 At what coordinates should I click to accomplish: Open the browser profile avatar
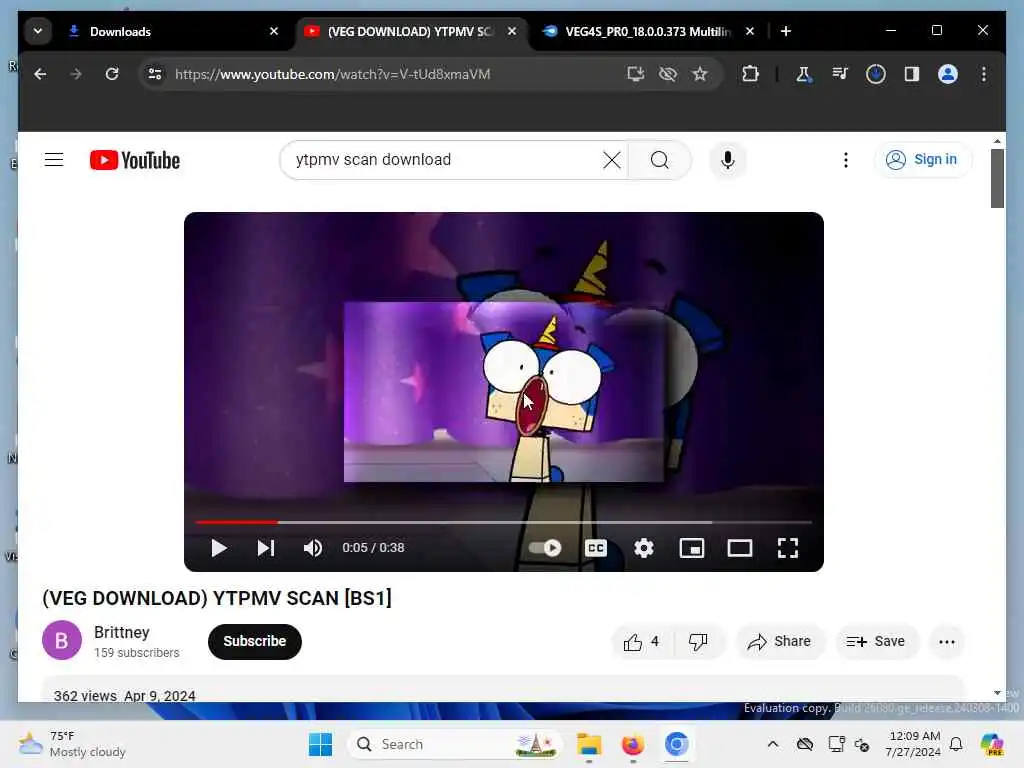pyautogui.click(x=948, y=74)
